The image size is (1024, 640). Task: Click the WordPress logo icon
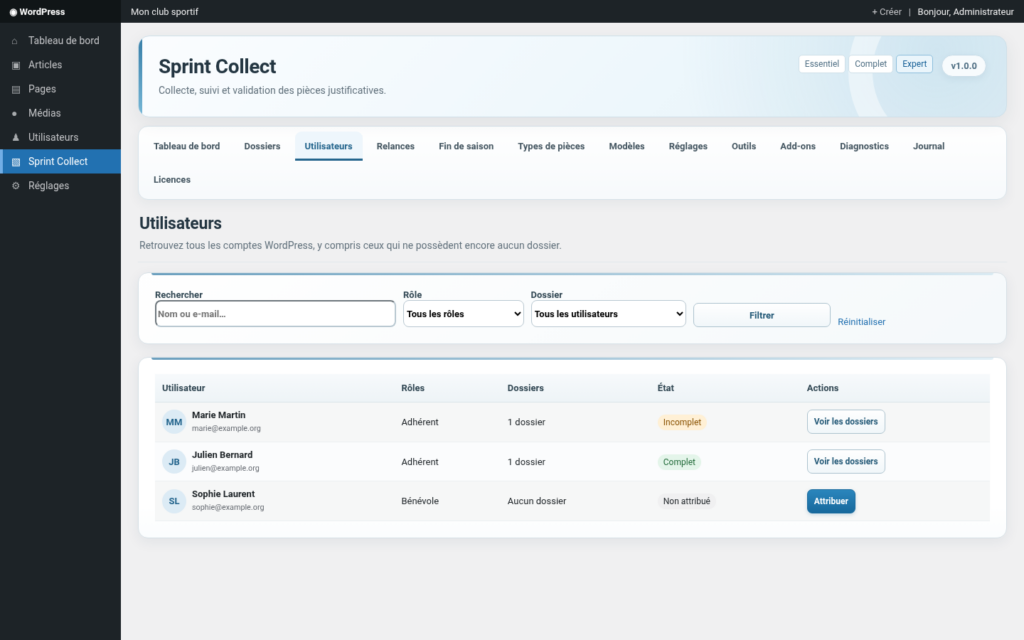pyautogui.click(x=13, y=12)
